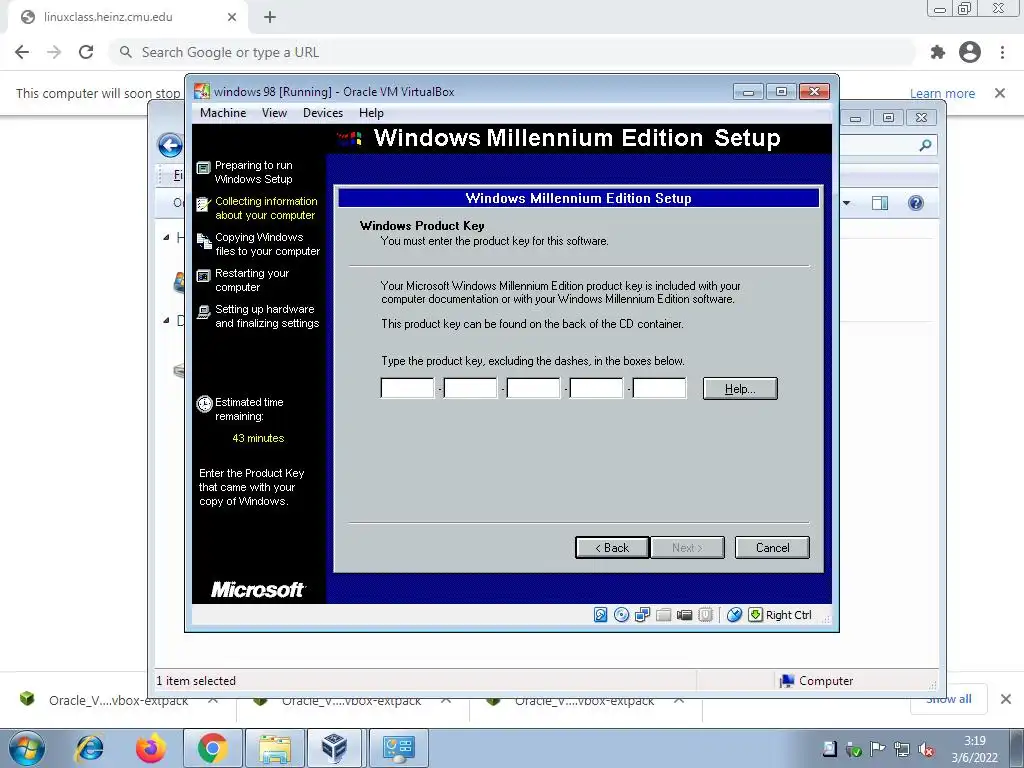Click the search magnifier icon in Explorer window
1024x768 pixels.
click(925, 145)
